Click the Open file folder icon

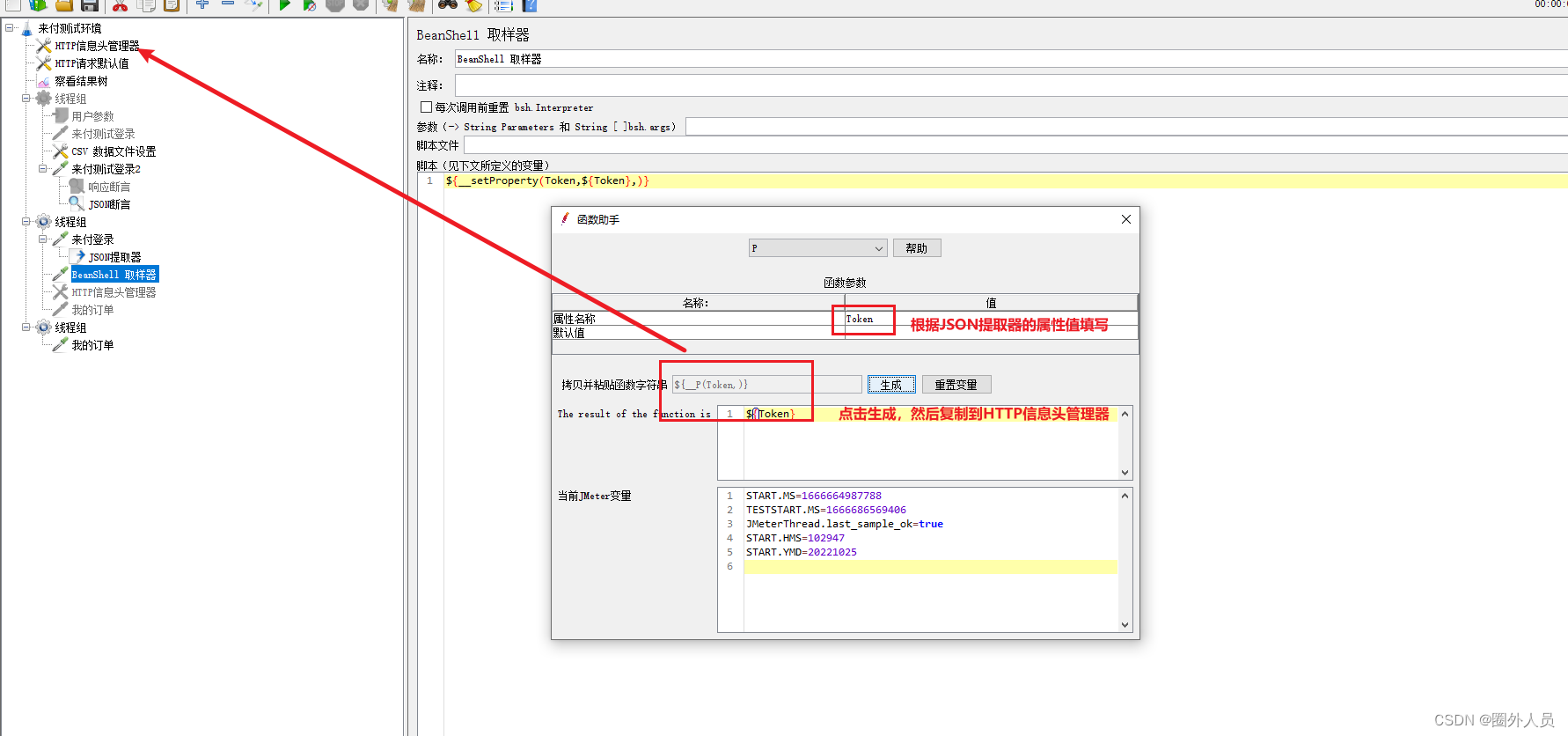click(x=64, y=4)
